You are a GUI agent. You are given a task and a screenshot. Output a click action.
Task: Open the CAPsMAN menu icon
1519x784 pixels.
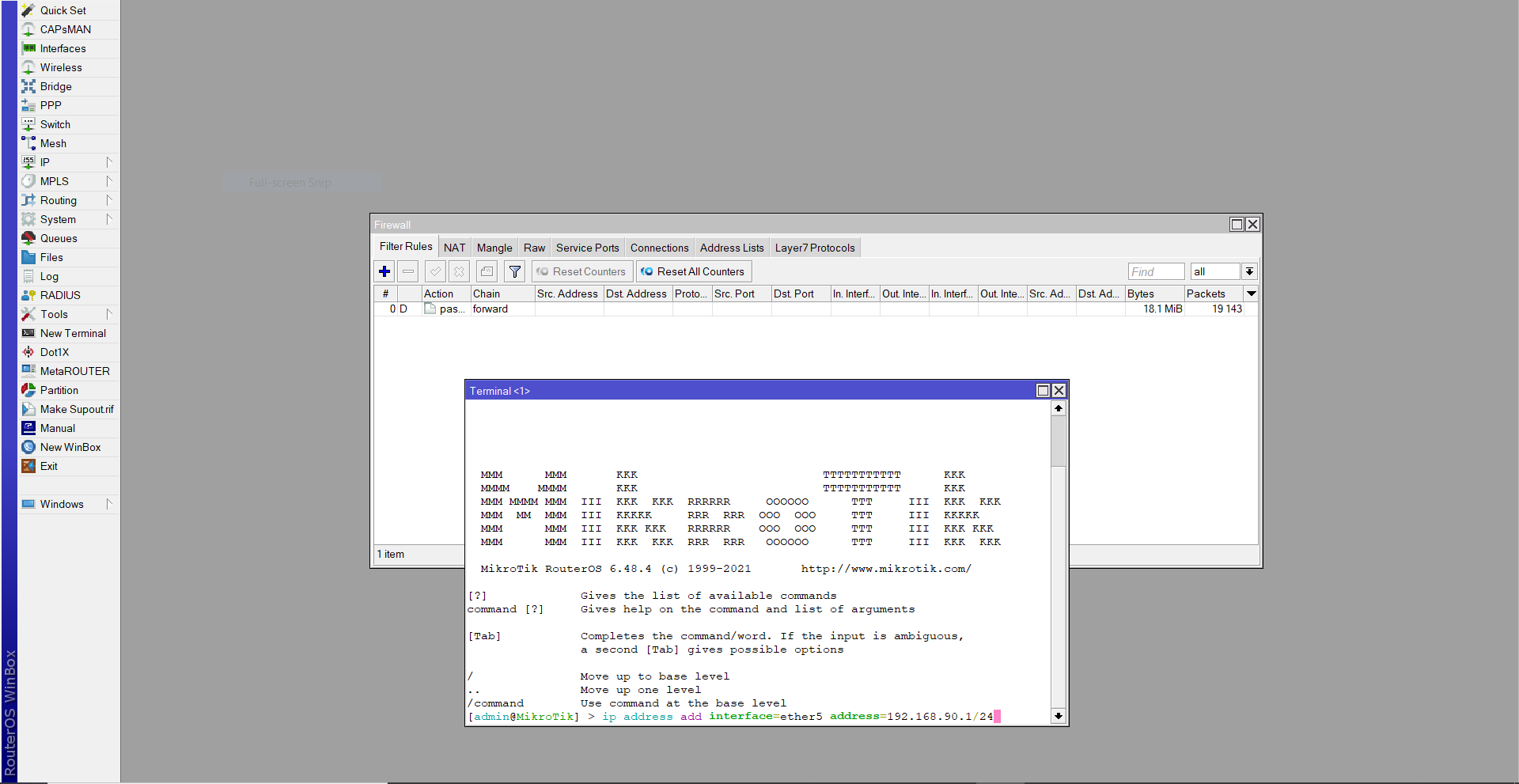click(x=28, y=29)
